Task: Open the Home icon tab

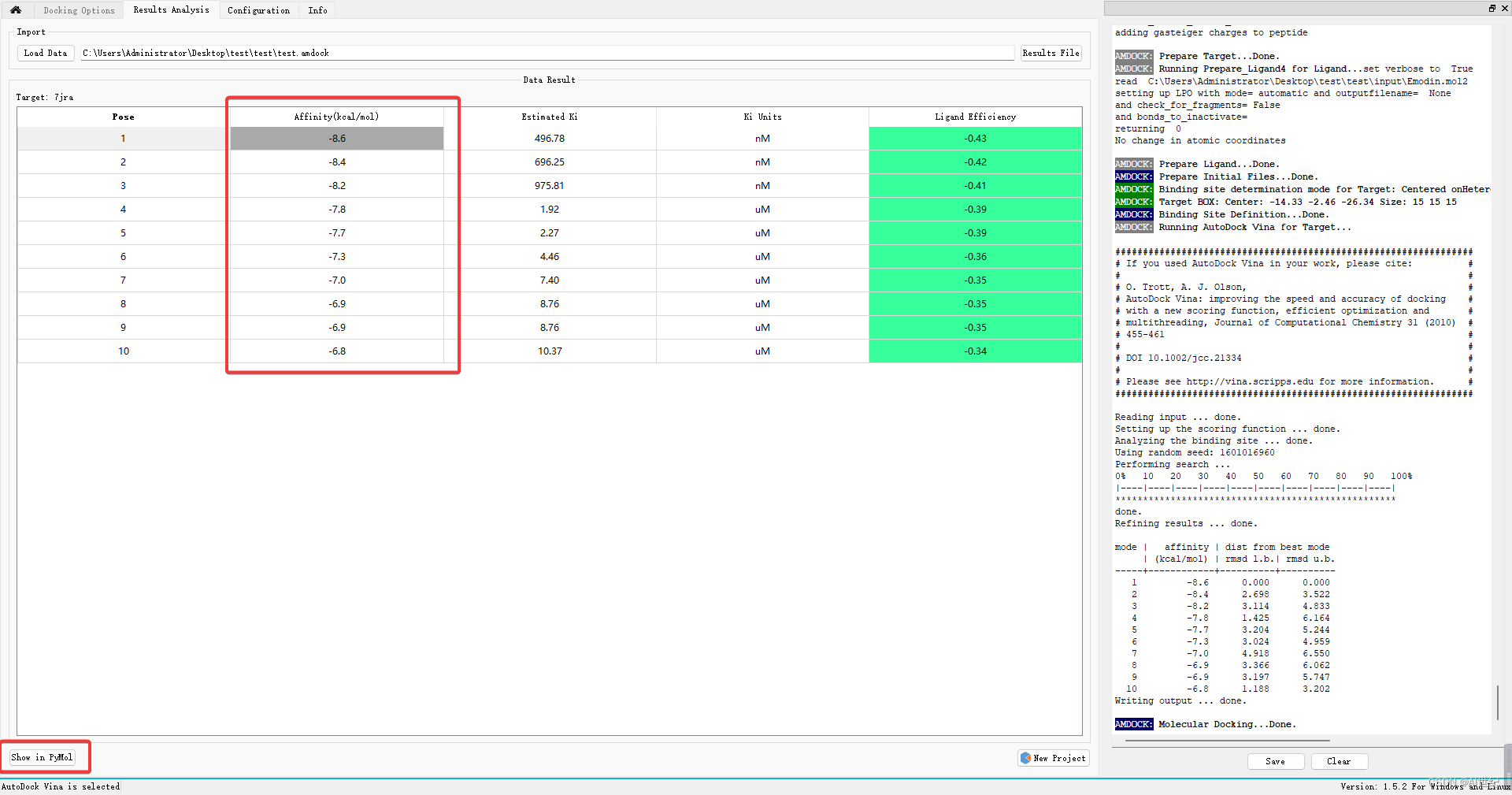Action: point(16,10)
